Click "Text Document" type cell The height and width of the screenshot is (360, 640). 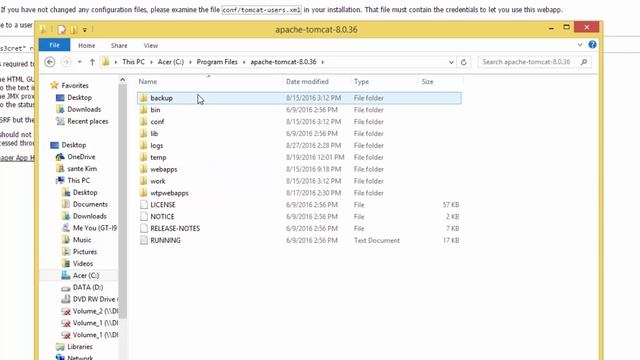[377, 240]
